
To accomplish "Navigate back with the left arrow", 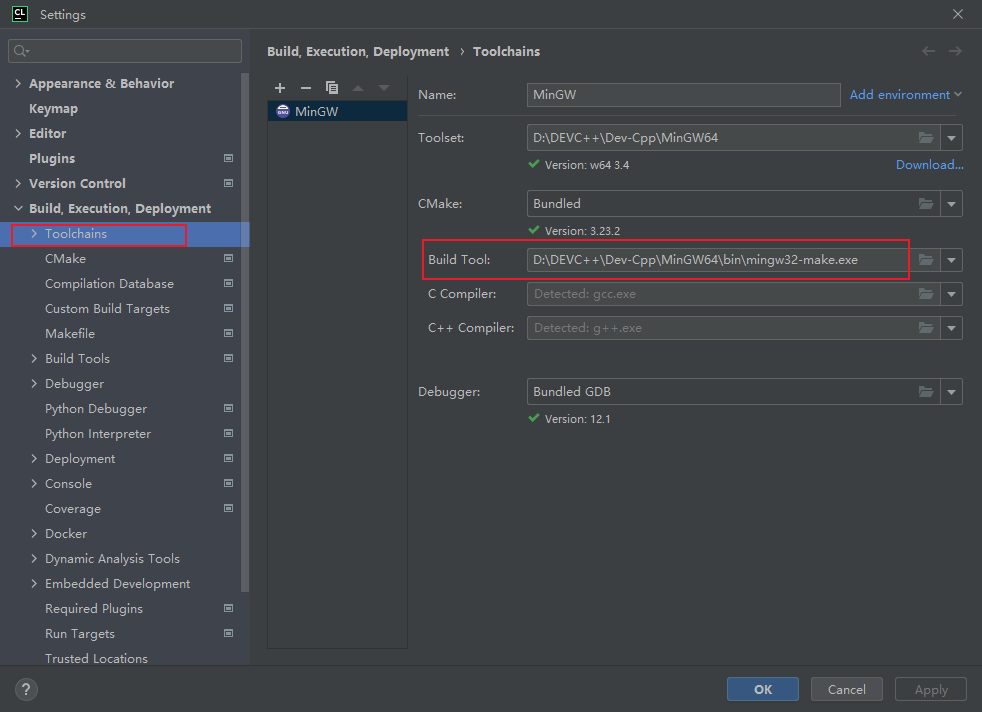I will 929,51.
